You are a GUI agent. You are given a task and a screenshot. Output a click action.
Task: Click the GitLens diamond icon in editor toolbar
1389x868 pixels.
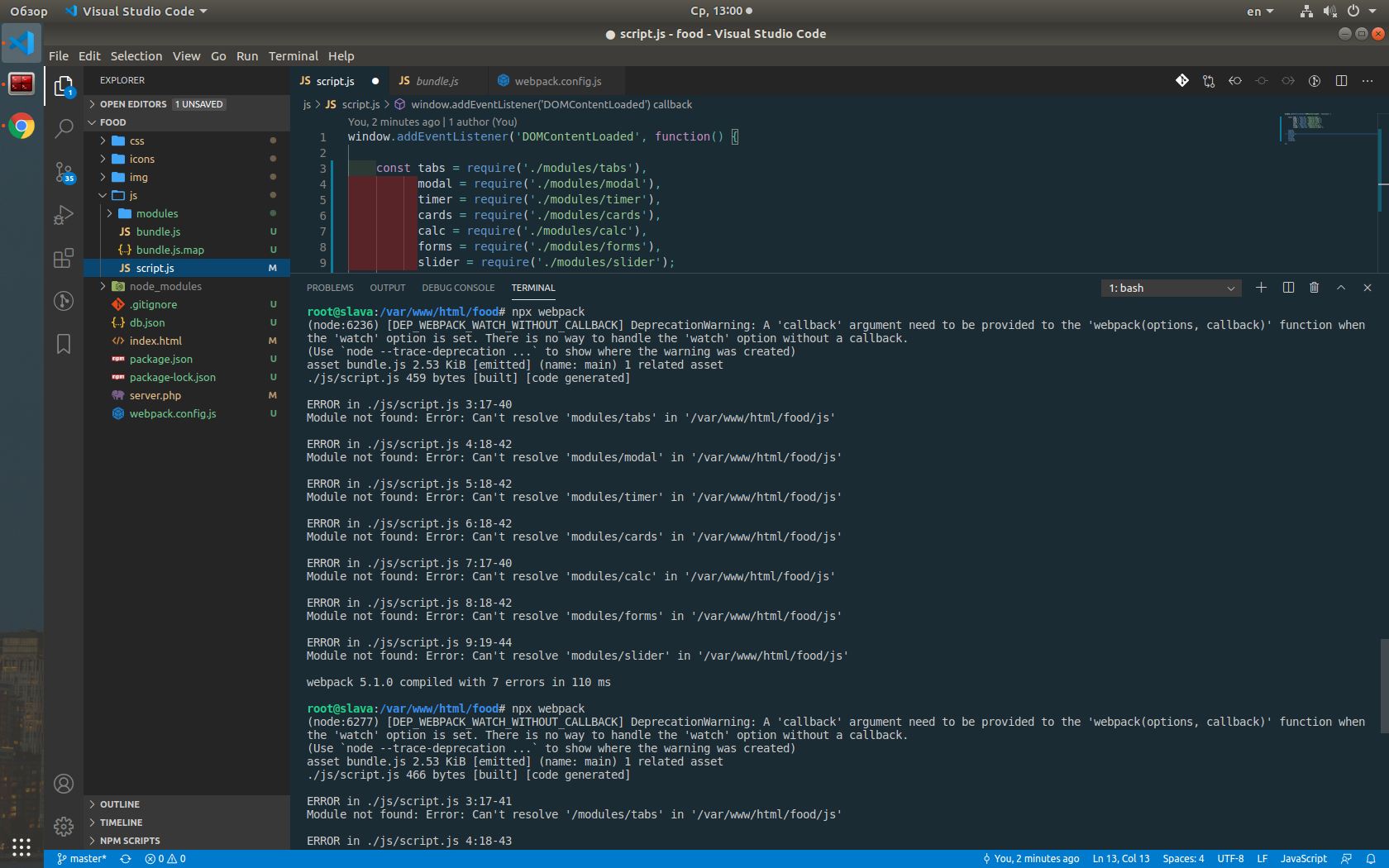click(x=1182, y=80)
